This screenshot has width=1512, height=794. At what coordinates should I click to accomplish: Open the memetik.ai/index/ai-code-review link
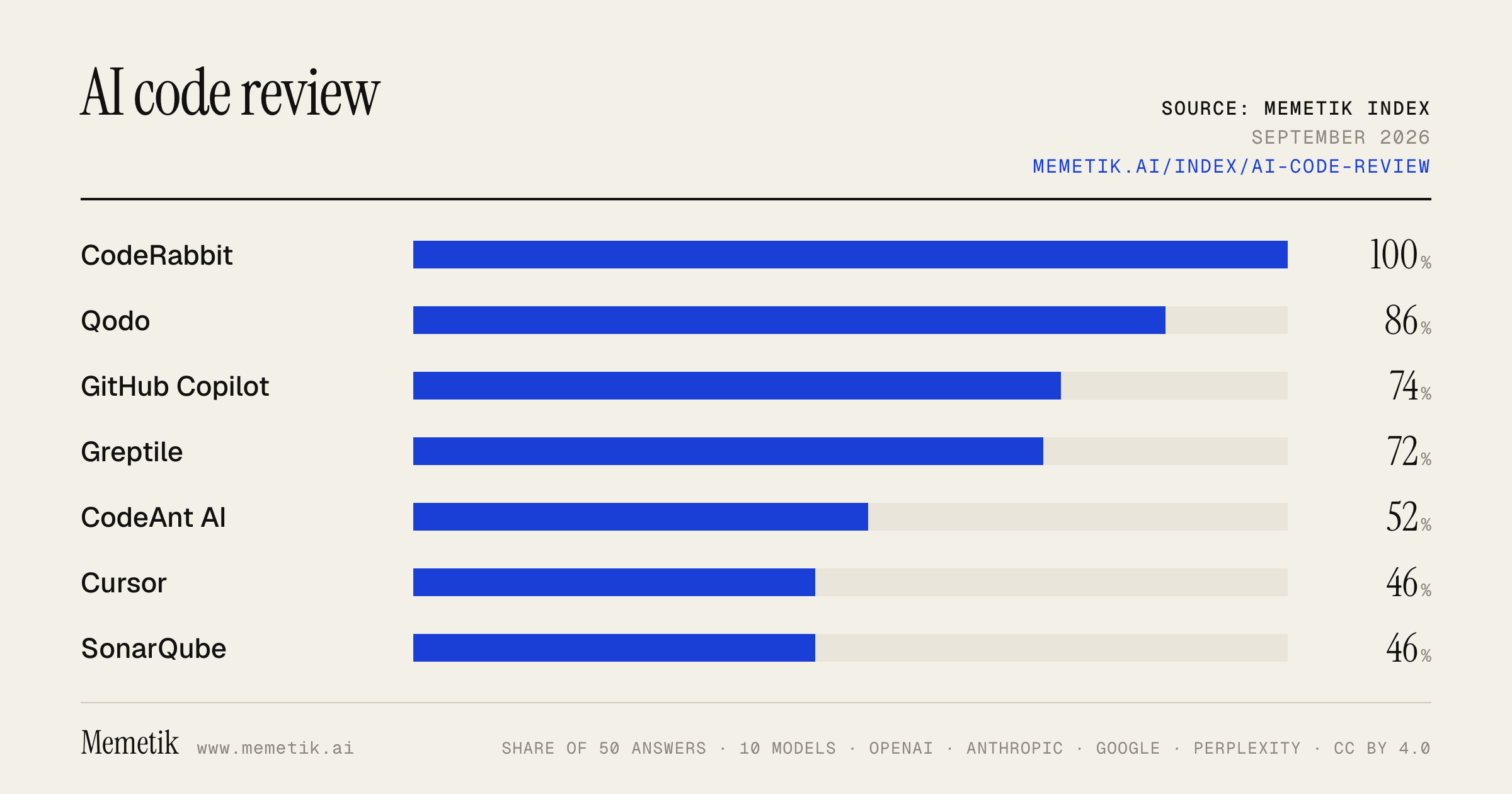point(1231,166)
